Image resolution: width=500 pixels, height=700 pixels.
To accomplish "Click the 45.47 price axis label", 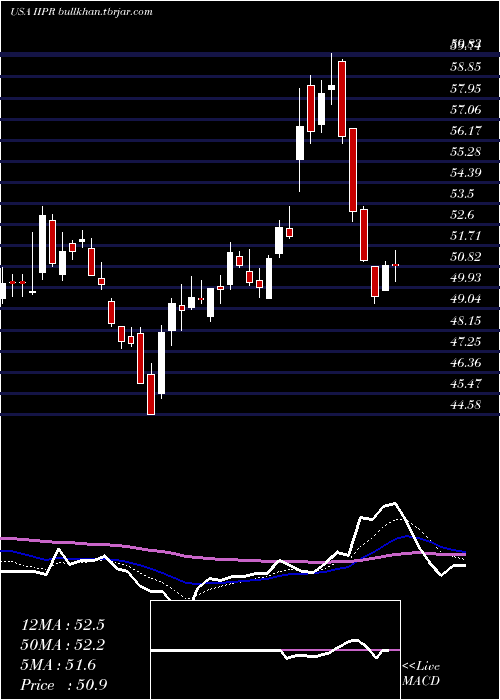I will click(x=466, y=383).
